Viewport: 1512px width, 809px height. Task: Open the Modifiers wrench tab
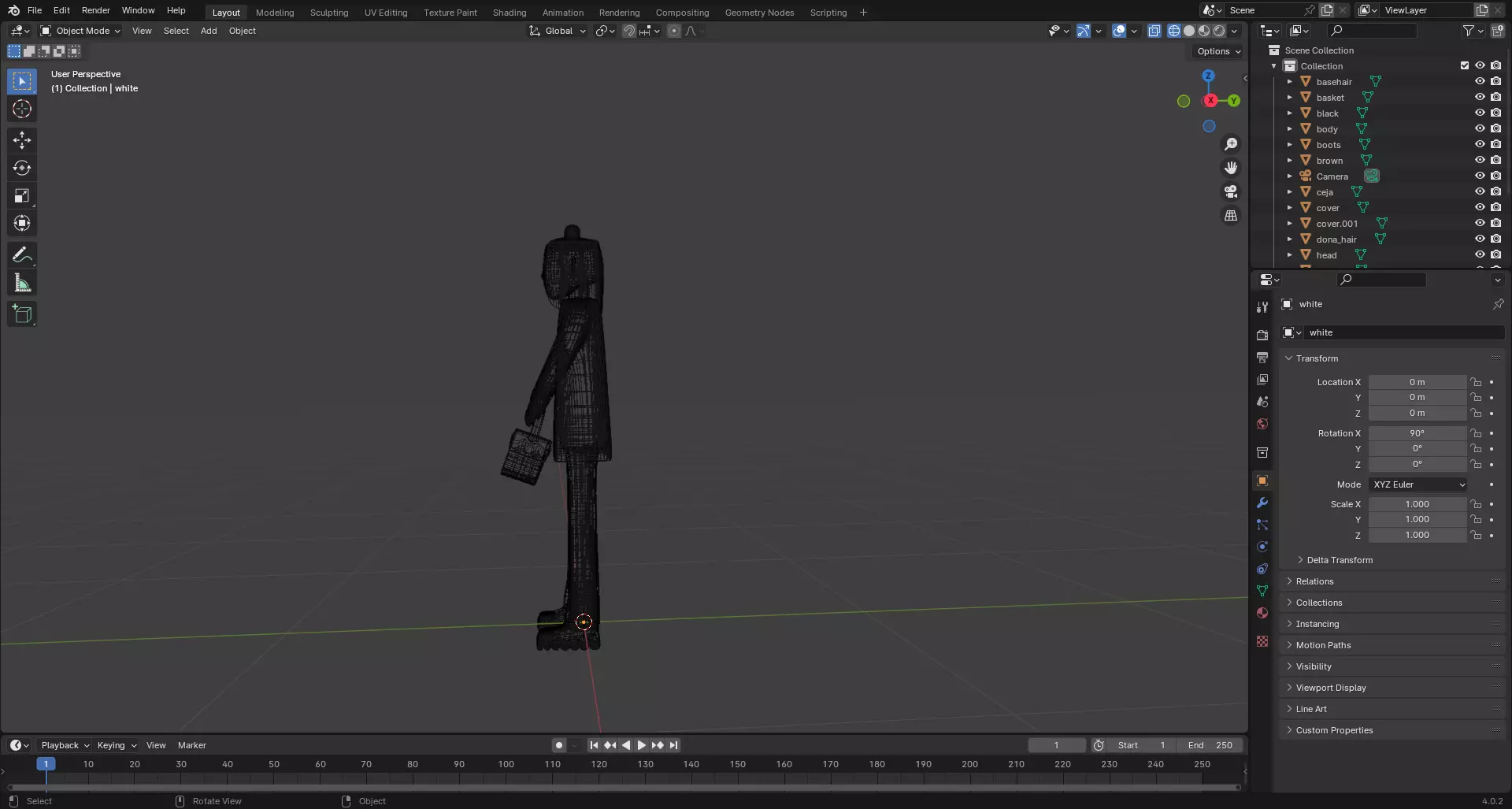[1262, 503]
